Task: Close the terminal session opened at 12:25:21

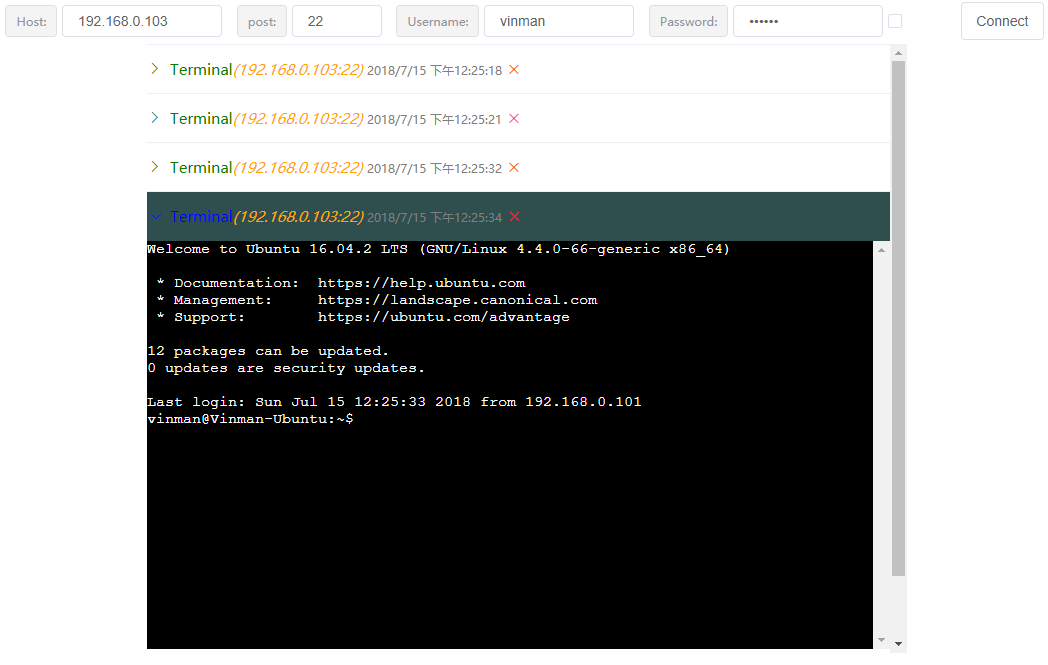Action: [x=513, y=118]
